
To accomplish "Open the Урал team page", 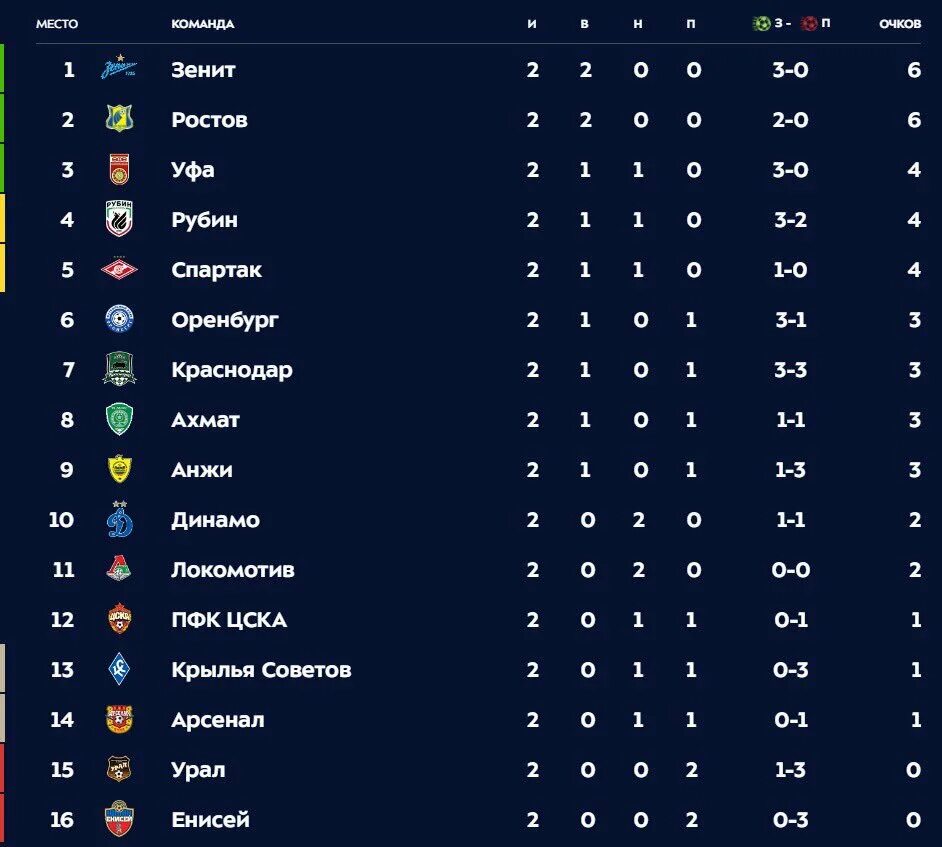I will pos(198,770).
